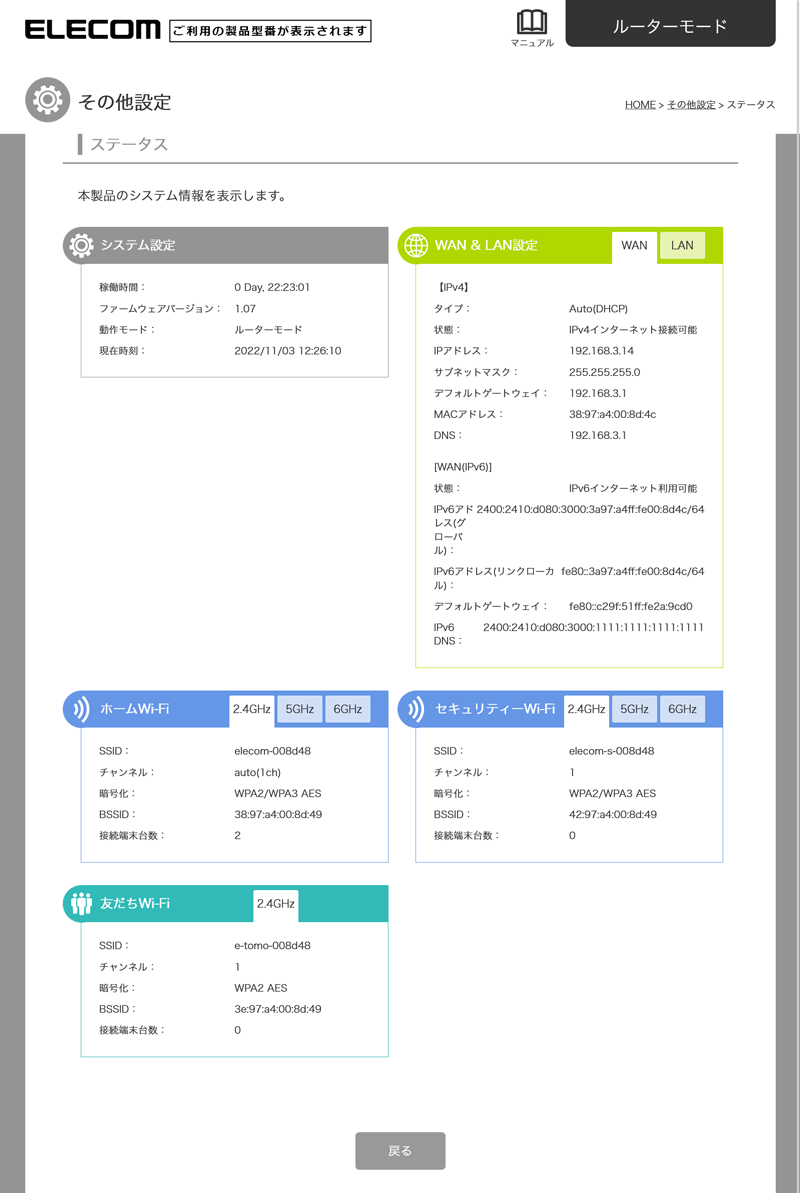Click subnet mask 255.255.255.0
The image size is (800, 1193).
604,373
